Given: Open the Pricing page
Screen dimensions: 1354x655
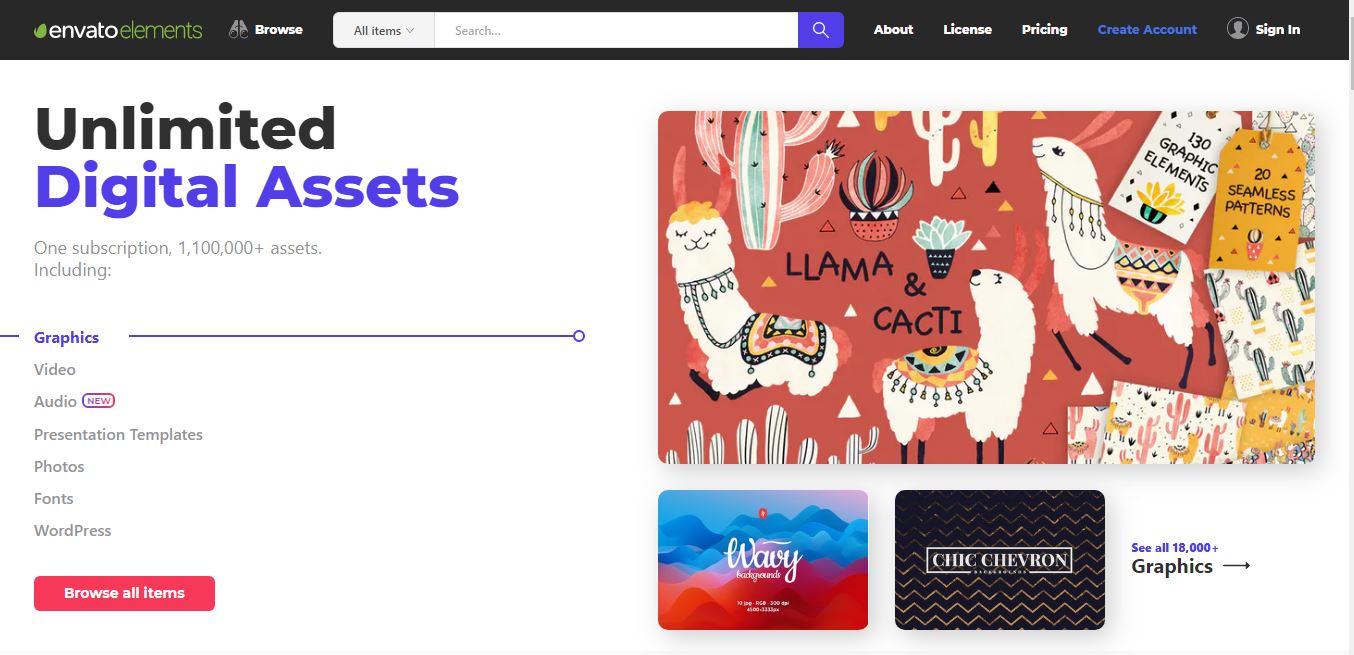Looking at the screenshot, I should point(1044,29).
